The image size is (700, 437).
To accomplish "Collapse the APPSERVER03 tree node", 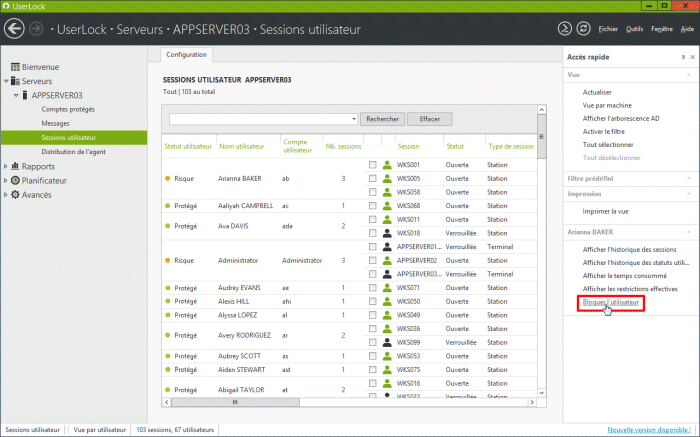I will point(16,95).
